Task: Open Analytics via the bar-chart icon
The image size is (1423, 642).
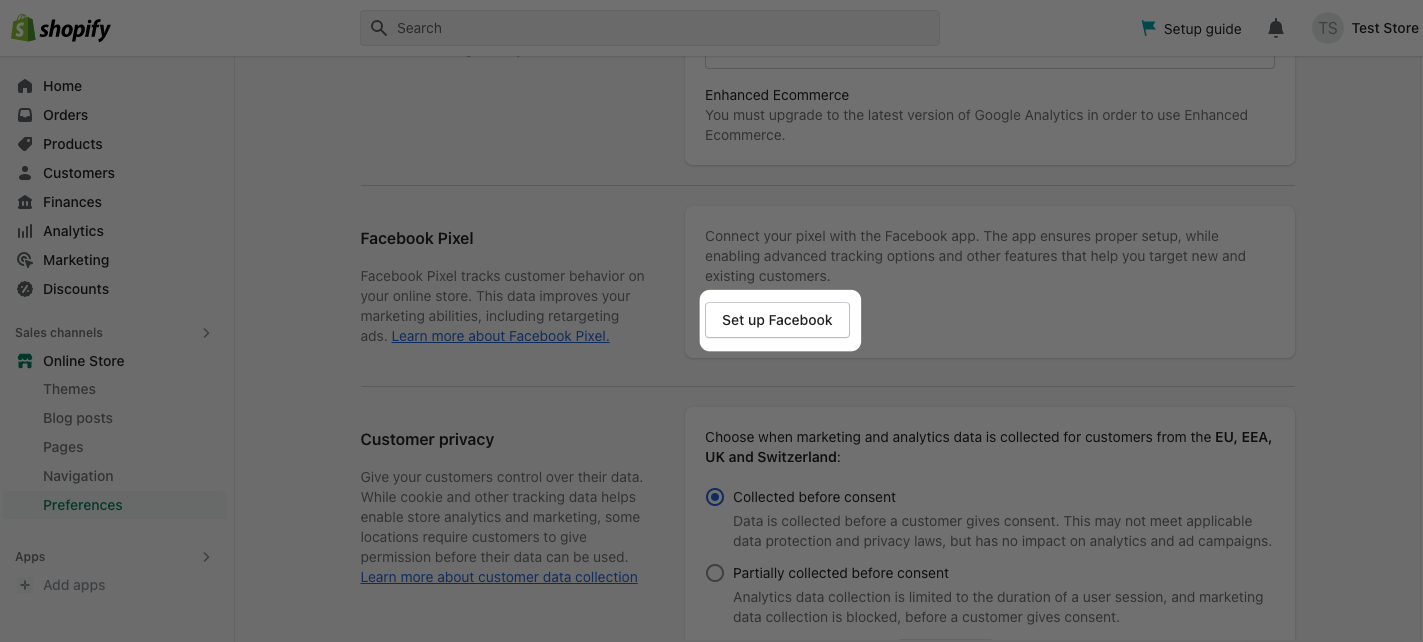Action: coord(24,231)
